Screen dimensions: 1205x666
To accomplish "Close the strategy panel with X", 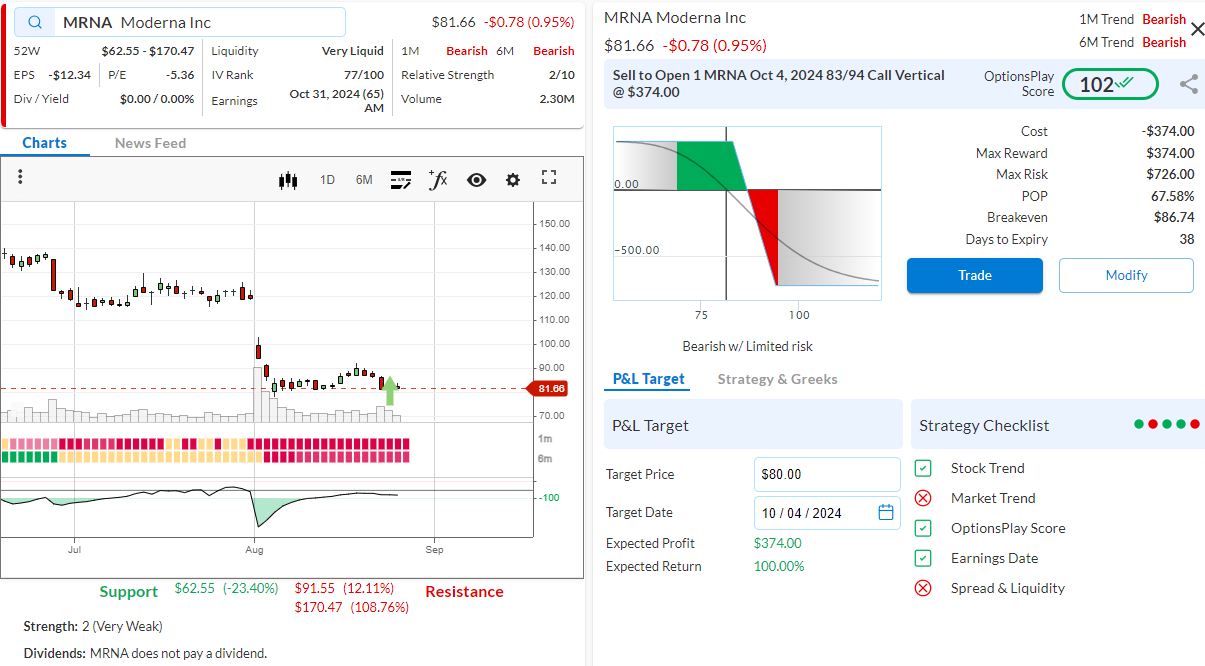I will [x=1197, y=29].
